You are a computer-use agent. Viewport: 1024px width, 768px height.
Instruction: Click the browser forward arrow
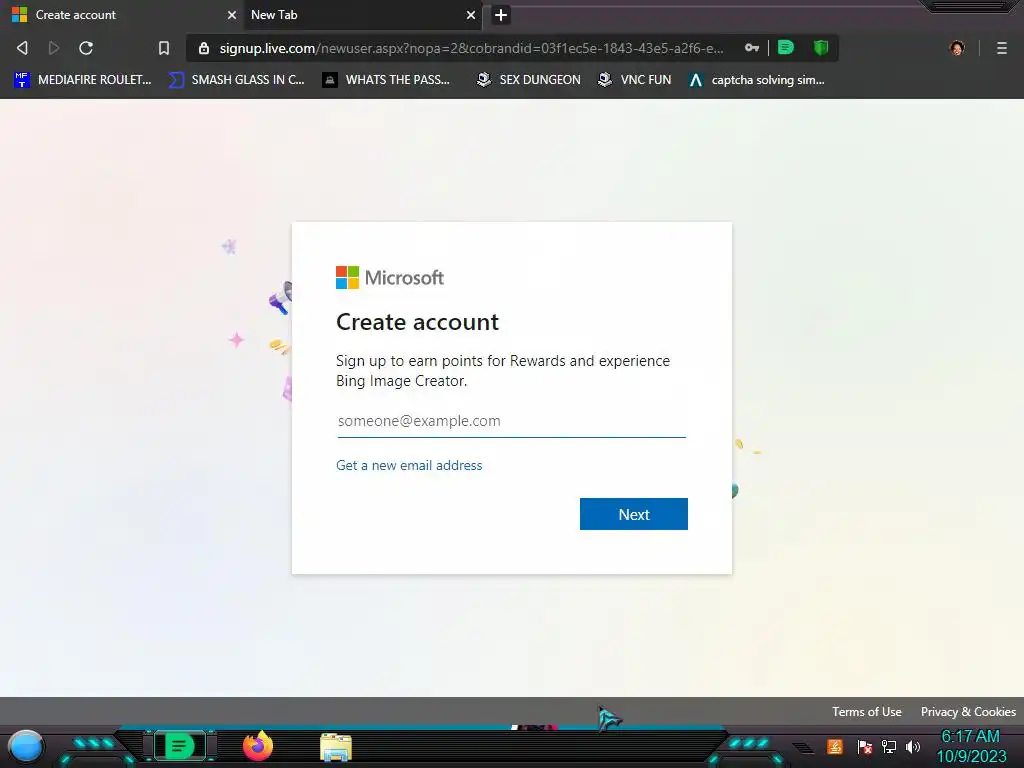(x=54, y=48)
